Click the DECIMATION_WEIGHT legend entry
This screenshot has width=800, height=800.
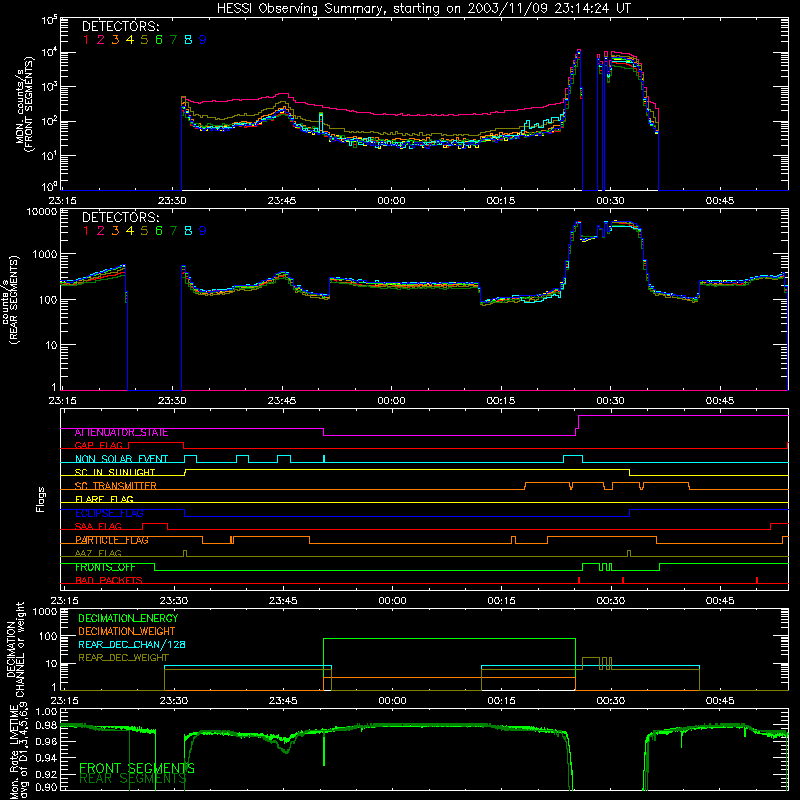[127, 632]
